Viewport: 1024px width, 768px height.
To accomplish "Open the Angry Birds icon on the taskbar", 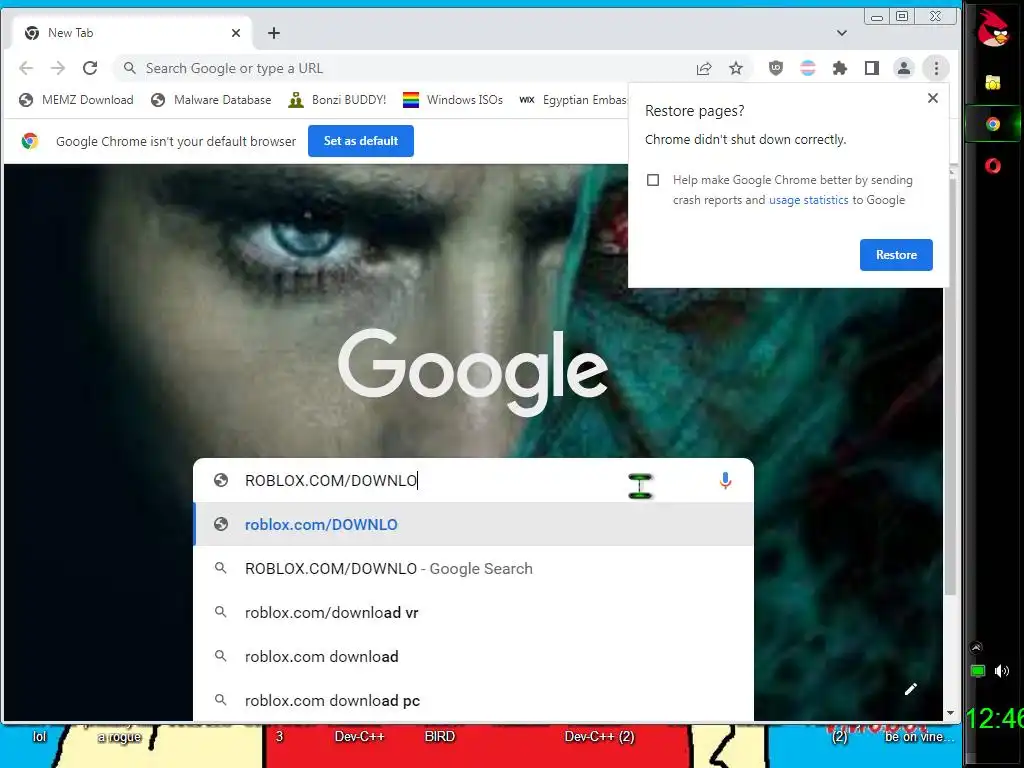I will (993, 29).
